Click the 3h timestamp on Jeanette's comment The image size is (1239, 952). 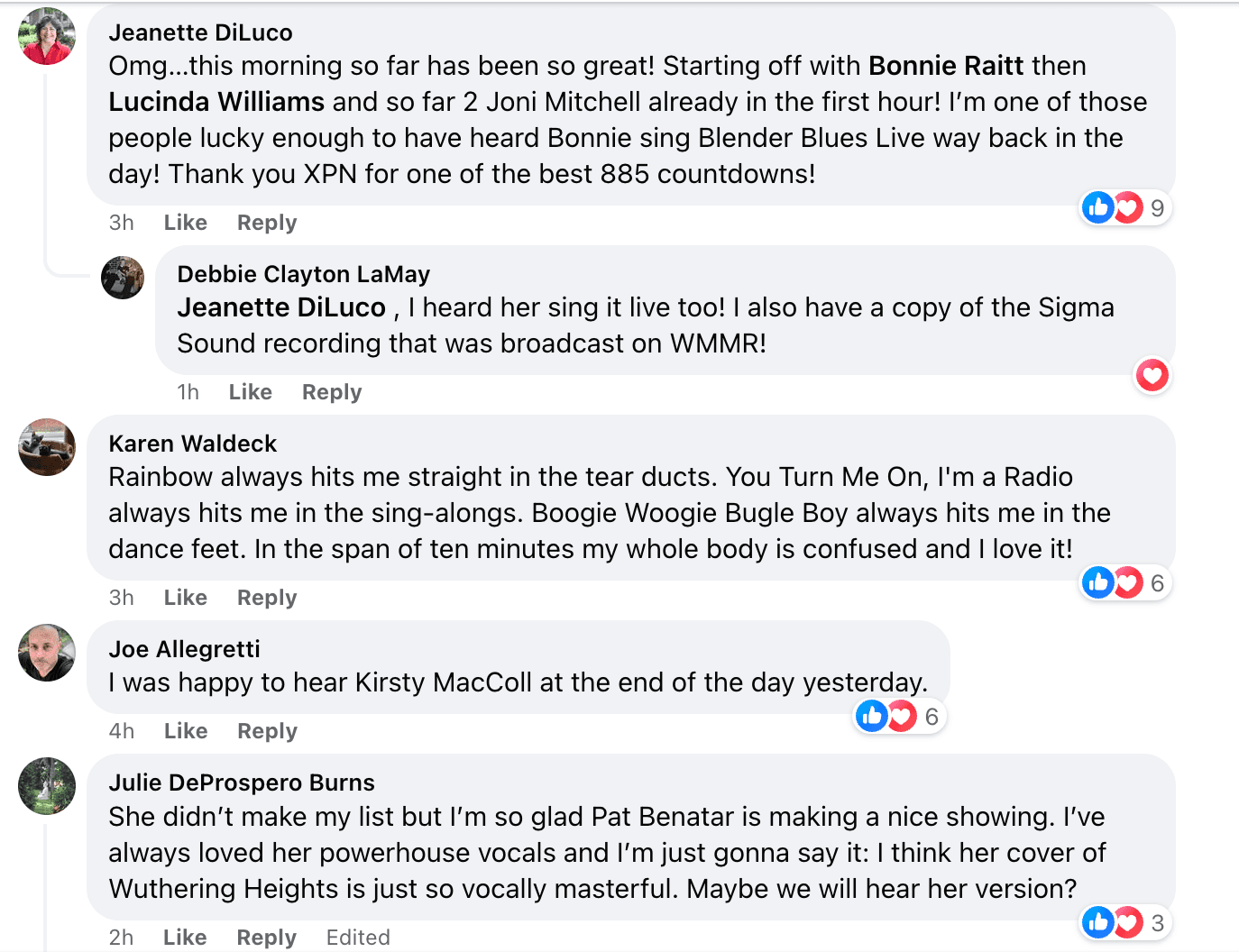tap(122, 223)
